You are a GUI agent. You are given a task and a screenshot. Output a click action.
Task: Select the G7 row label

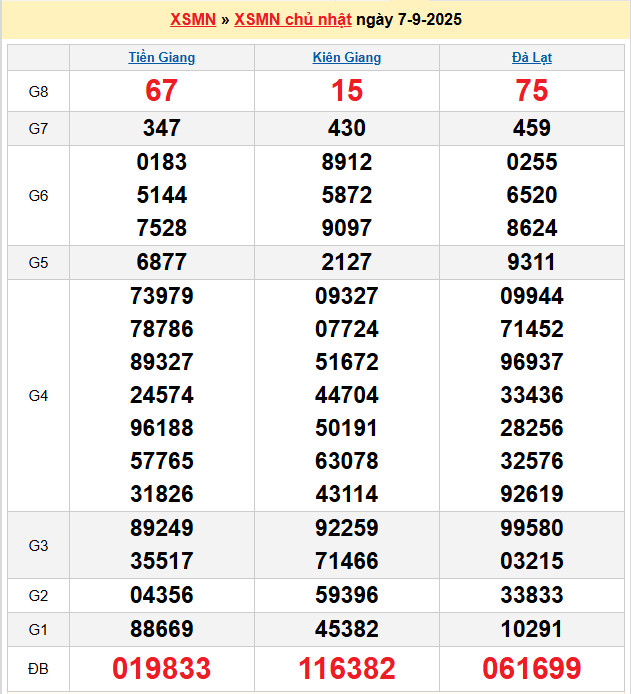pos(38,128)
